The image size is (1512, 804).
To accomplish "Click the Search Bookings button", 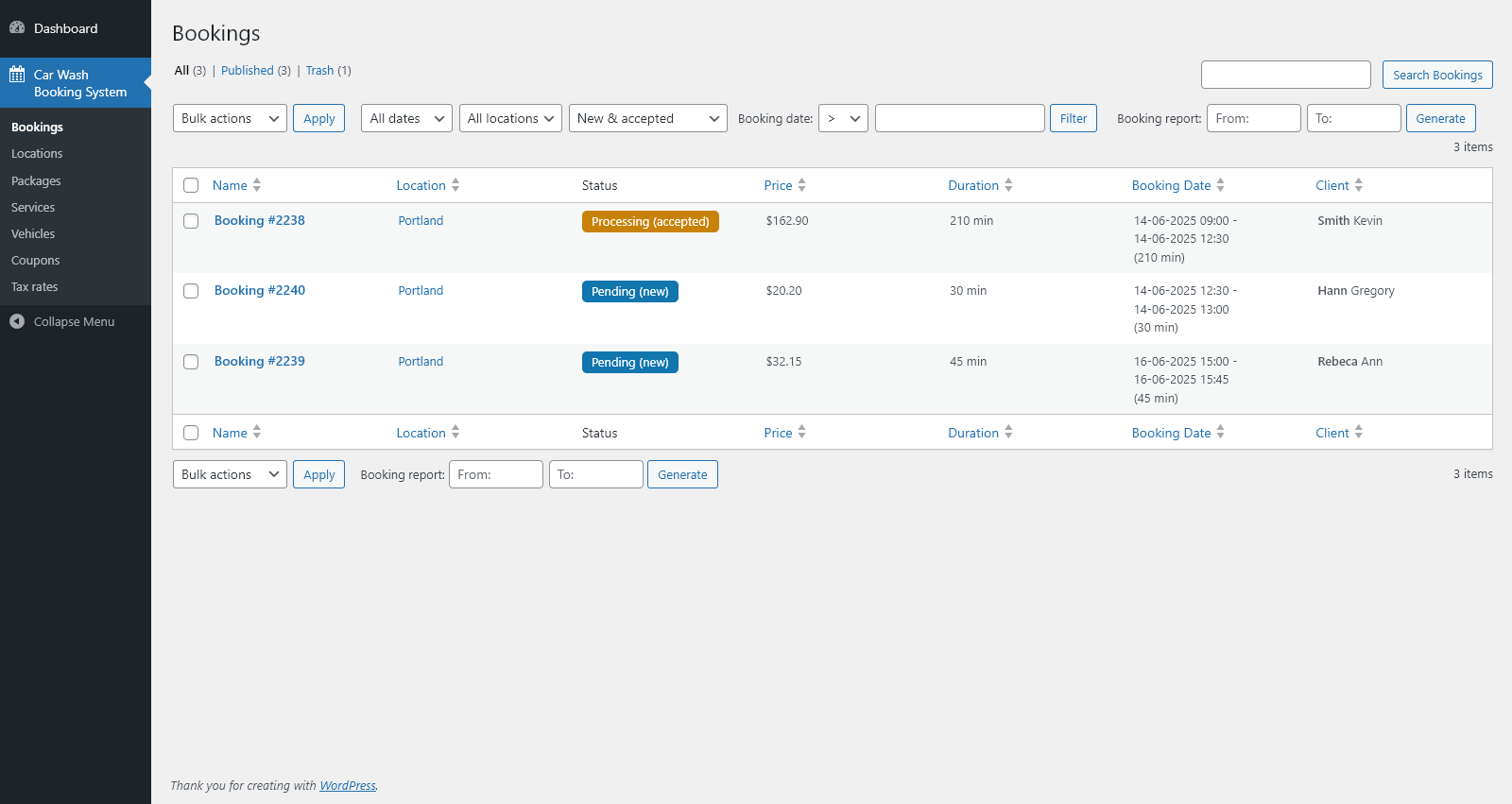I will [x=1437, y=75].
